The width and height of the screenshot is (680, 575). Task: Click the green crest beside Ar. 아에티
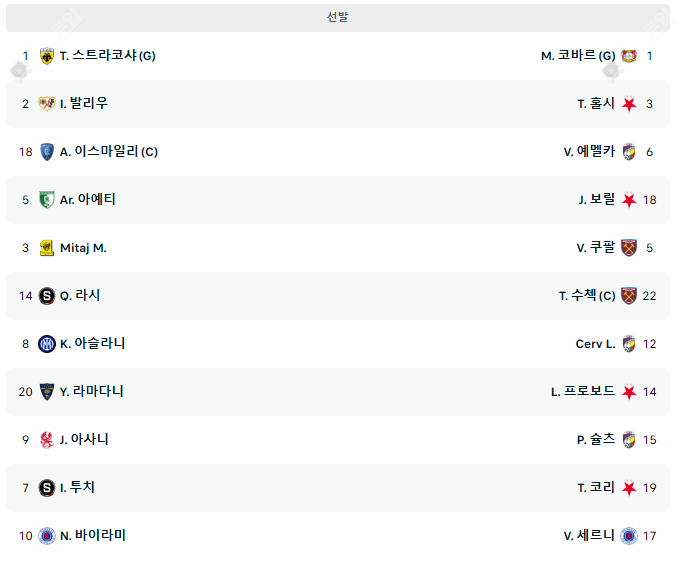[46, 200]
